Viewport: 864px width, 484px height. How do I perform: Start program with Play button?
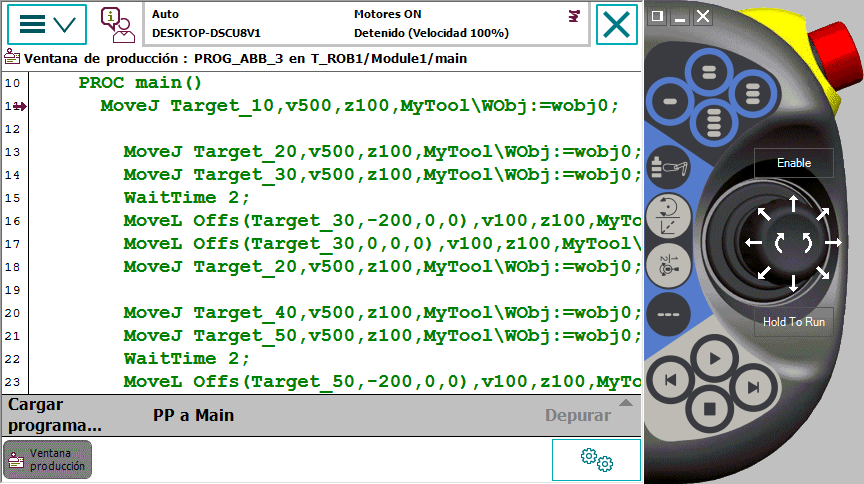tap(715, 359)
